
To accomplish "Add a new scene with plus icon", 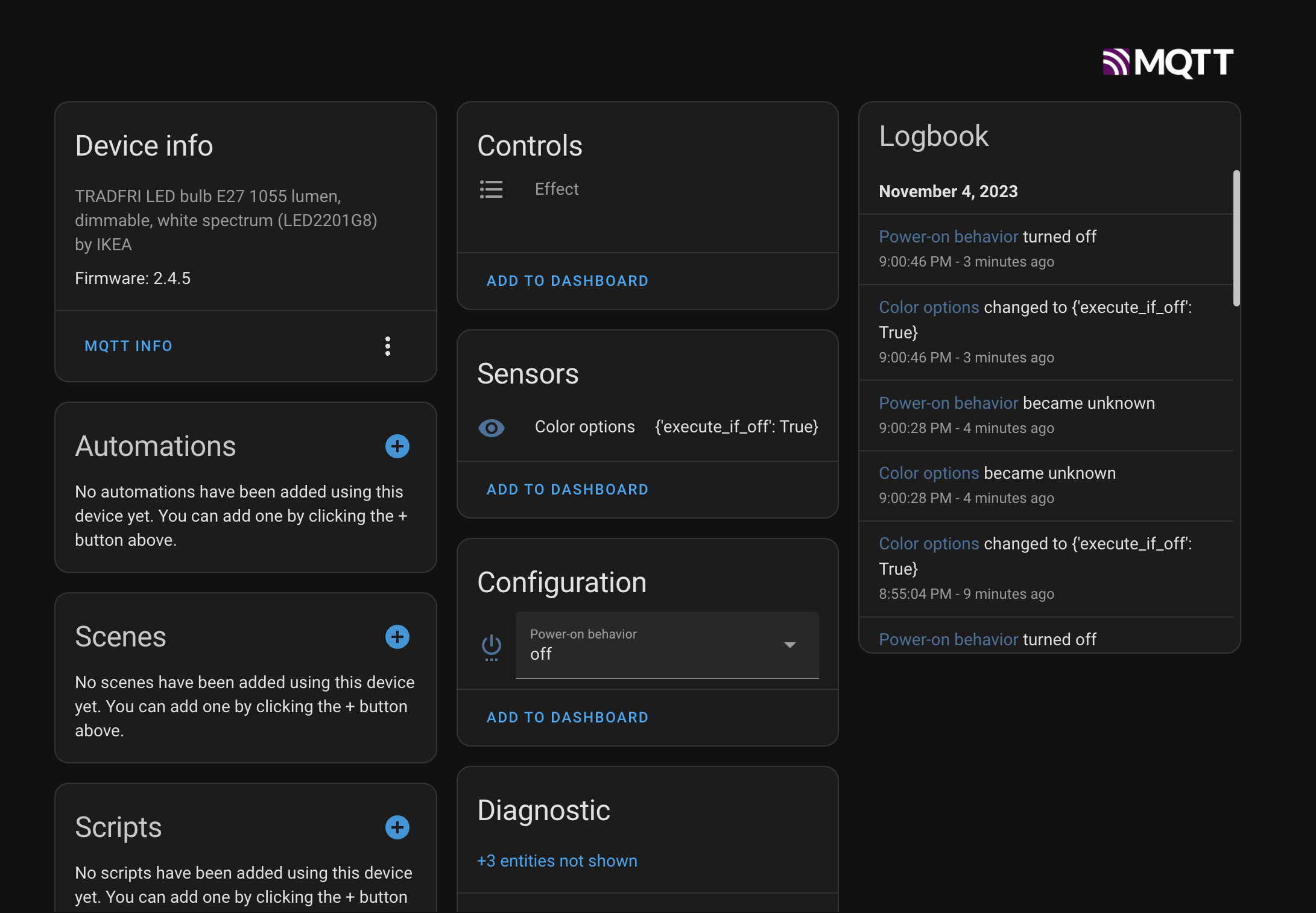I will tap(397, 637).
